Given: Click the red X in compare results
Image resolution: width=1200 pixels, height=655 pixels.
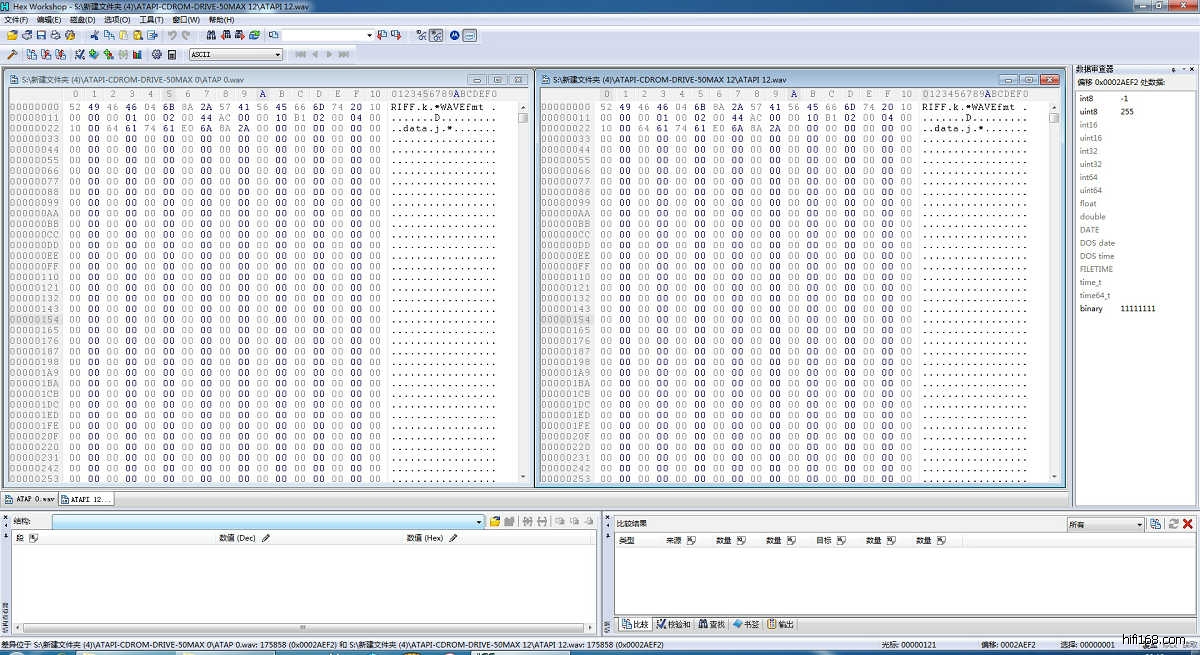Looking at the screenshot, I should [1188, 523].
